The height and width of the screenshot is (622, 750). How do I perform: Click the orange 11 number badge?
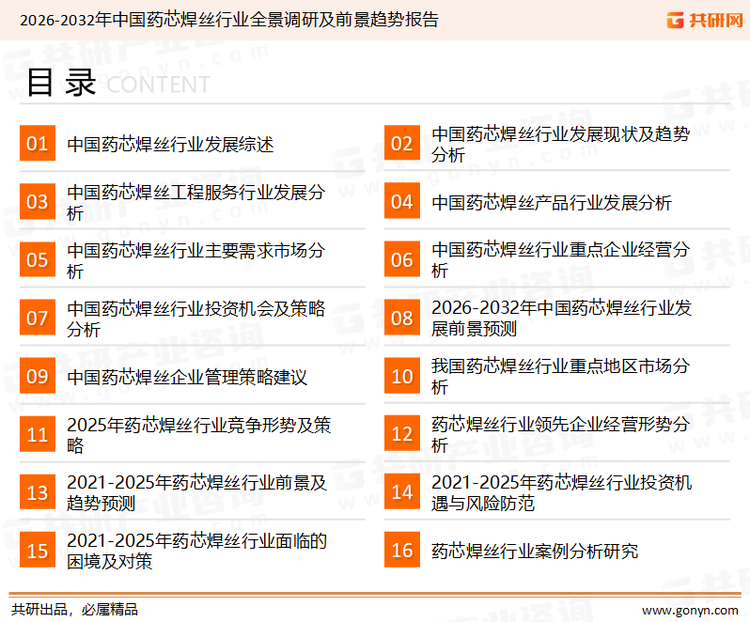[x=37, y=435]
